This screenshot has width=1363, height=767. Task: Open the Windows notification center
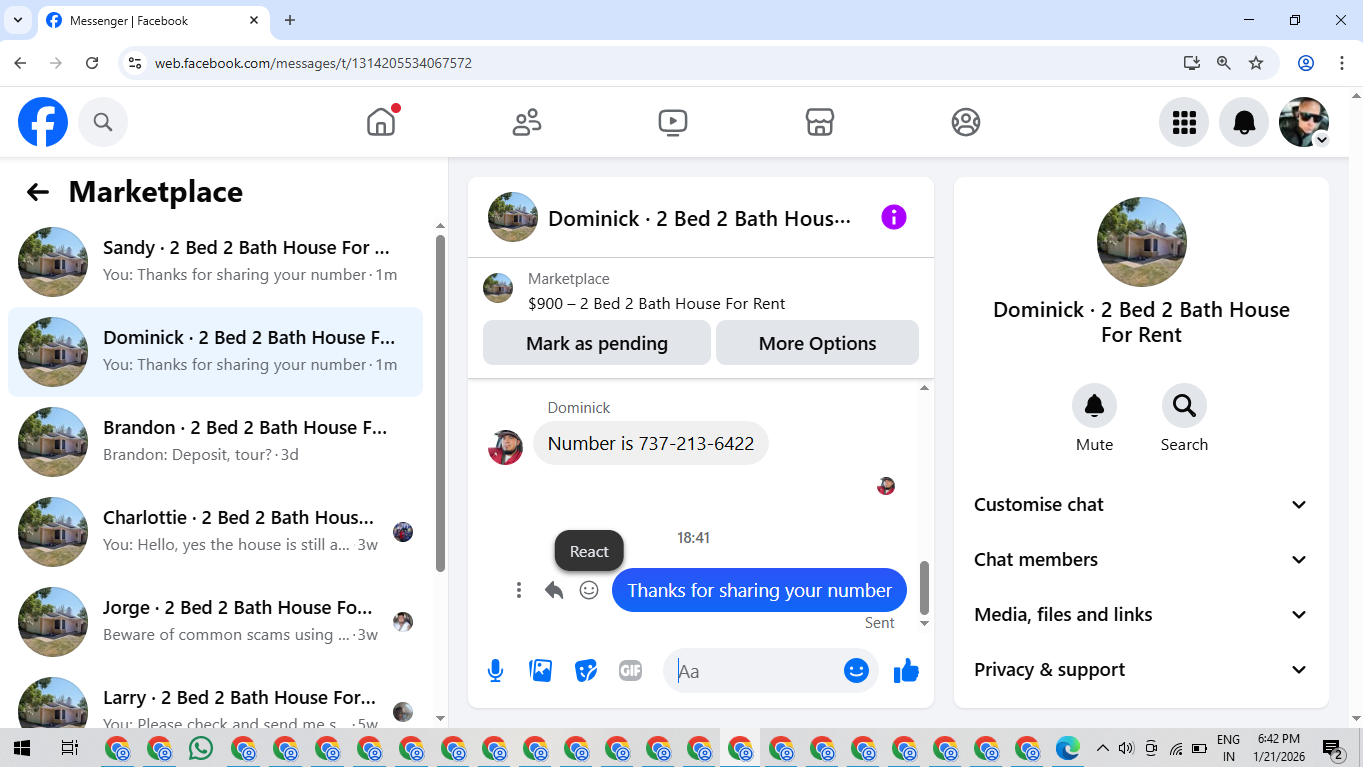[1332, 748]
